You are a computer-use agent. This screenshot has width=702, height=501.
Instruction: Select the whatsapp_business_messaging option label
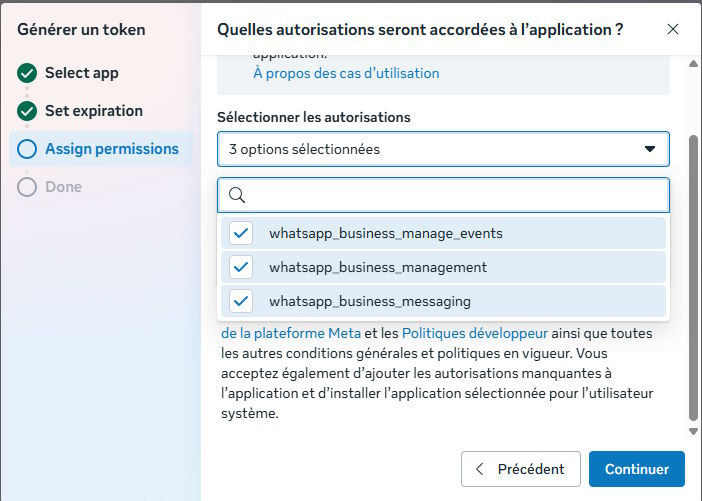tap(369, 301)
